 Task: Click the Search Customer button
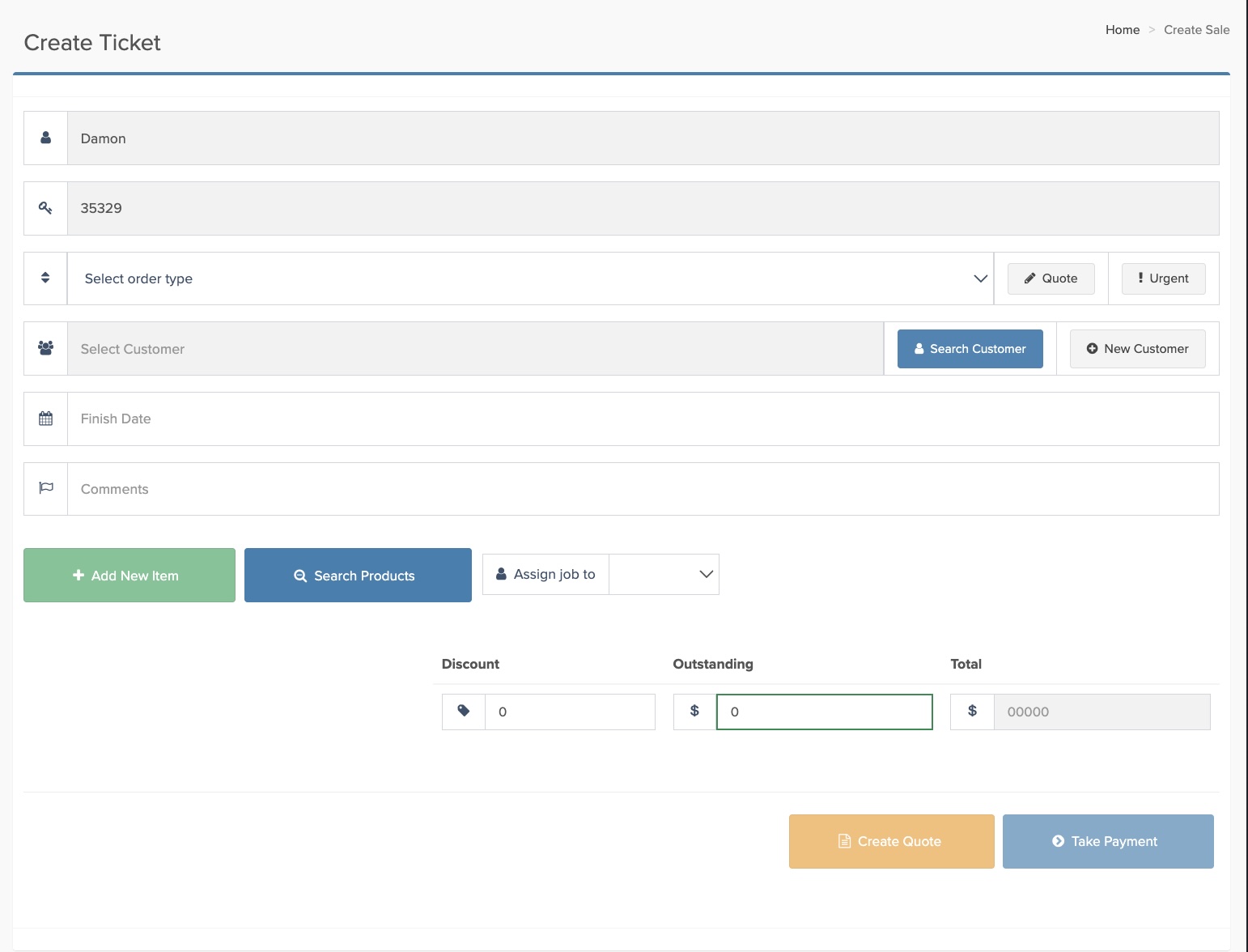click(970, 349)
